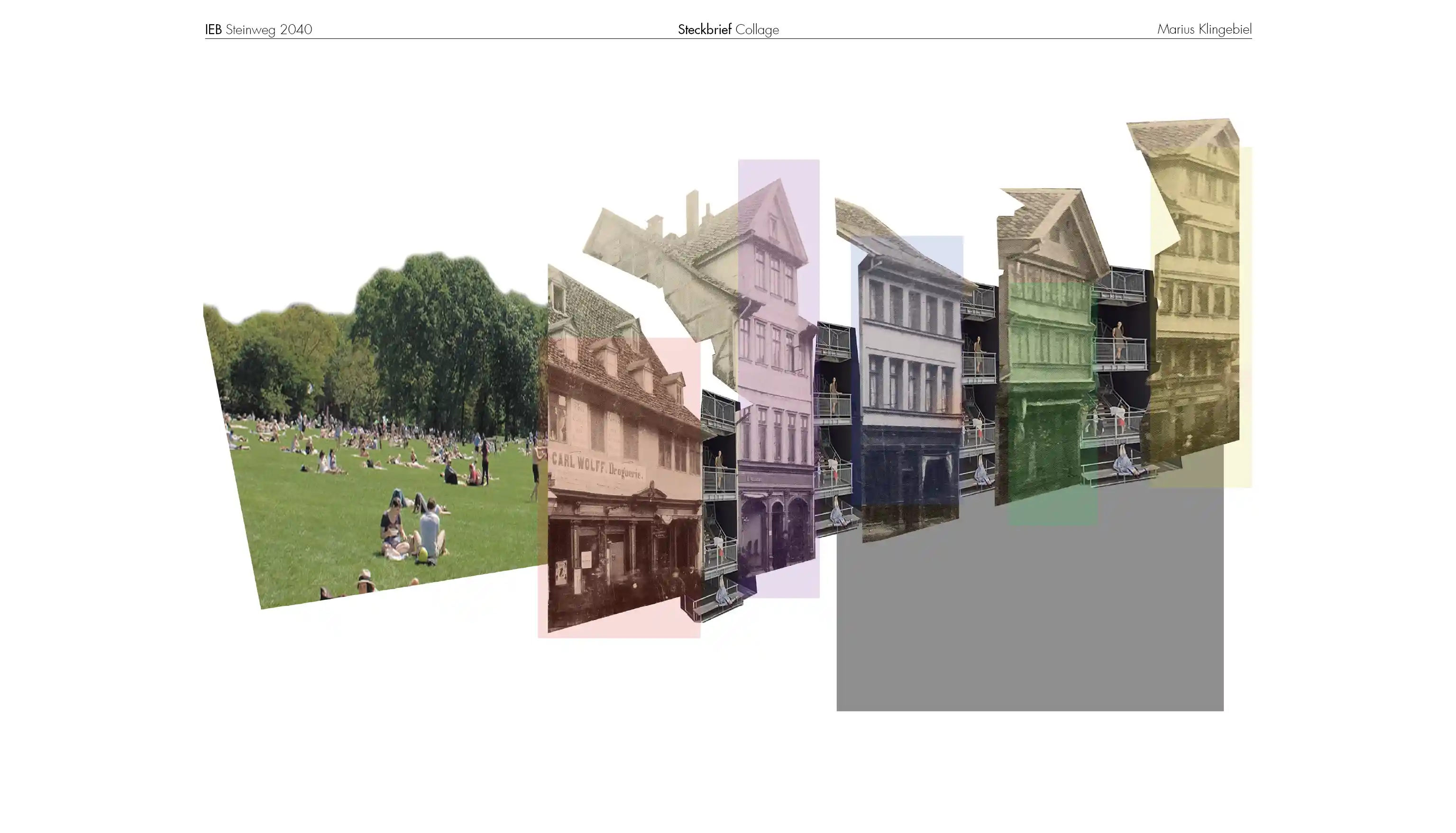Click the 'Carl Wolff Droguerie' shop sign

(597, 466)
